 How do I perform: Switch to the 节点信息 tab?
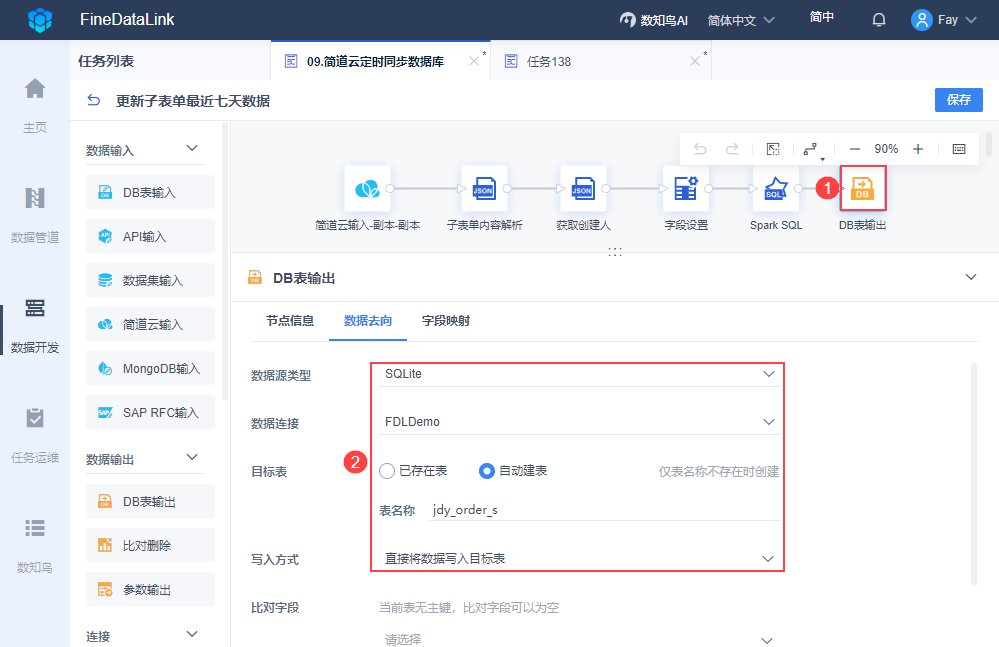(x=290, y=320)
